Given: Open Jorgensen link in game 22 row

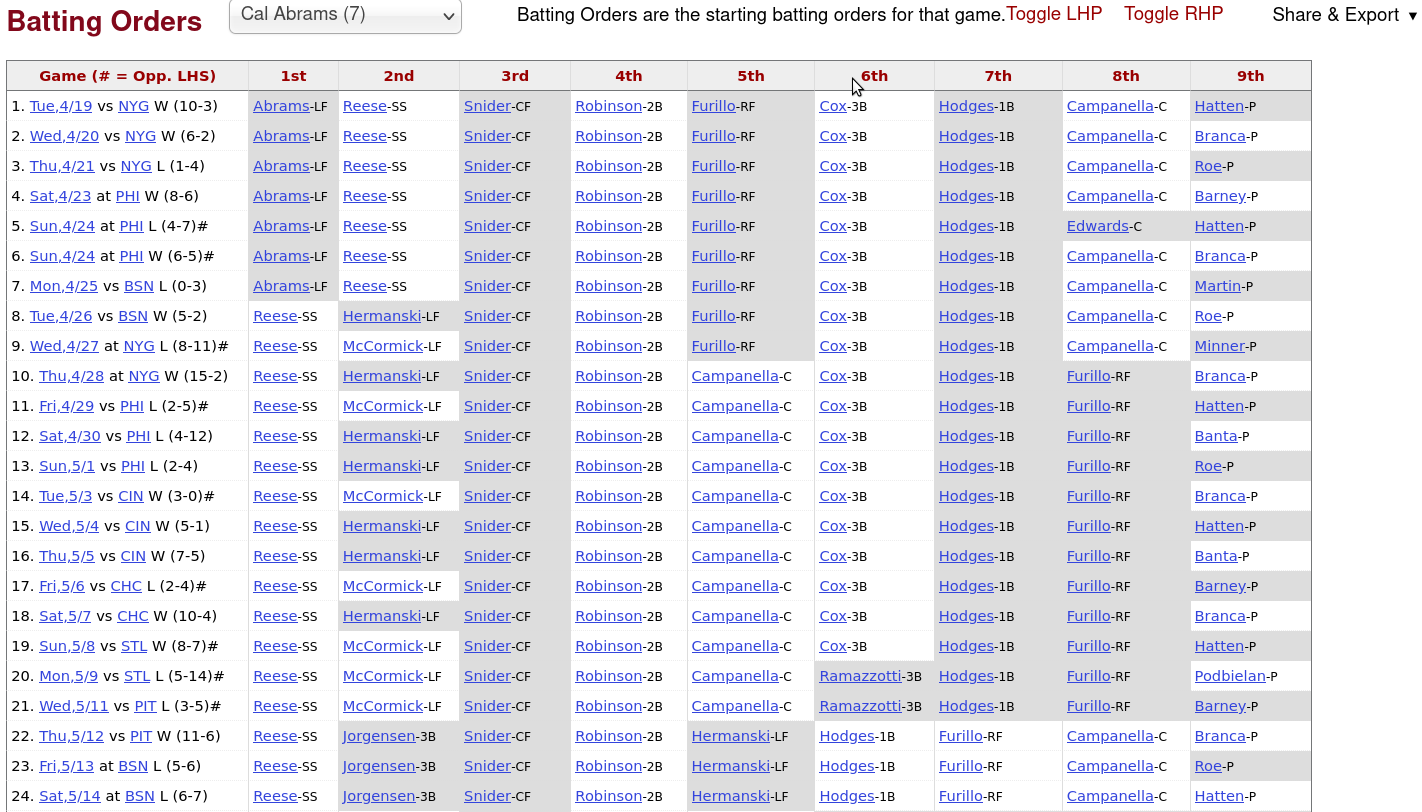Looking at the screenshot, I should (x=379, y=736).
